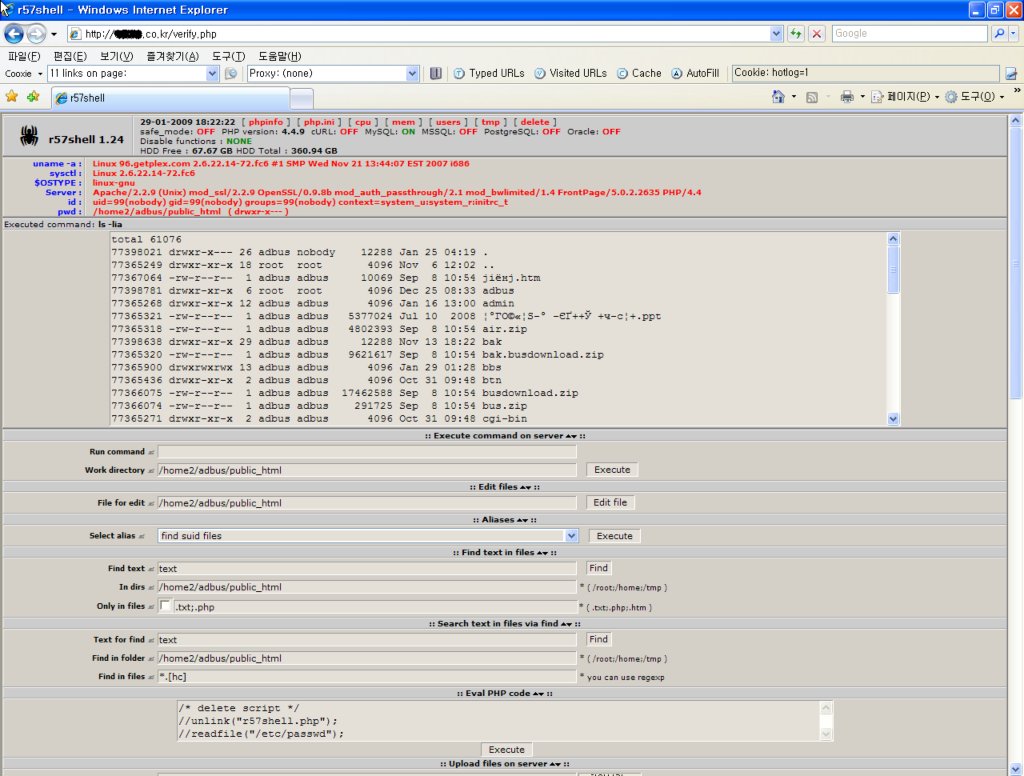Click the edit icon right of Cookie field

[x=1011, y=74]
